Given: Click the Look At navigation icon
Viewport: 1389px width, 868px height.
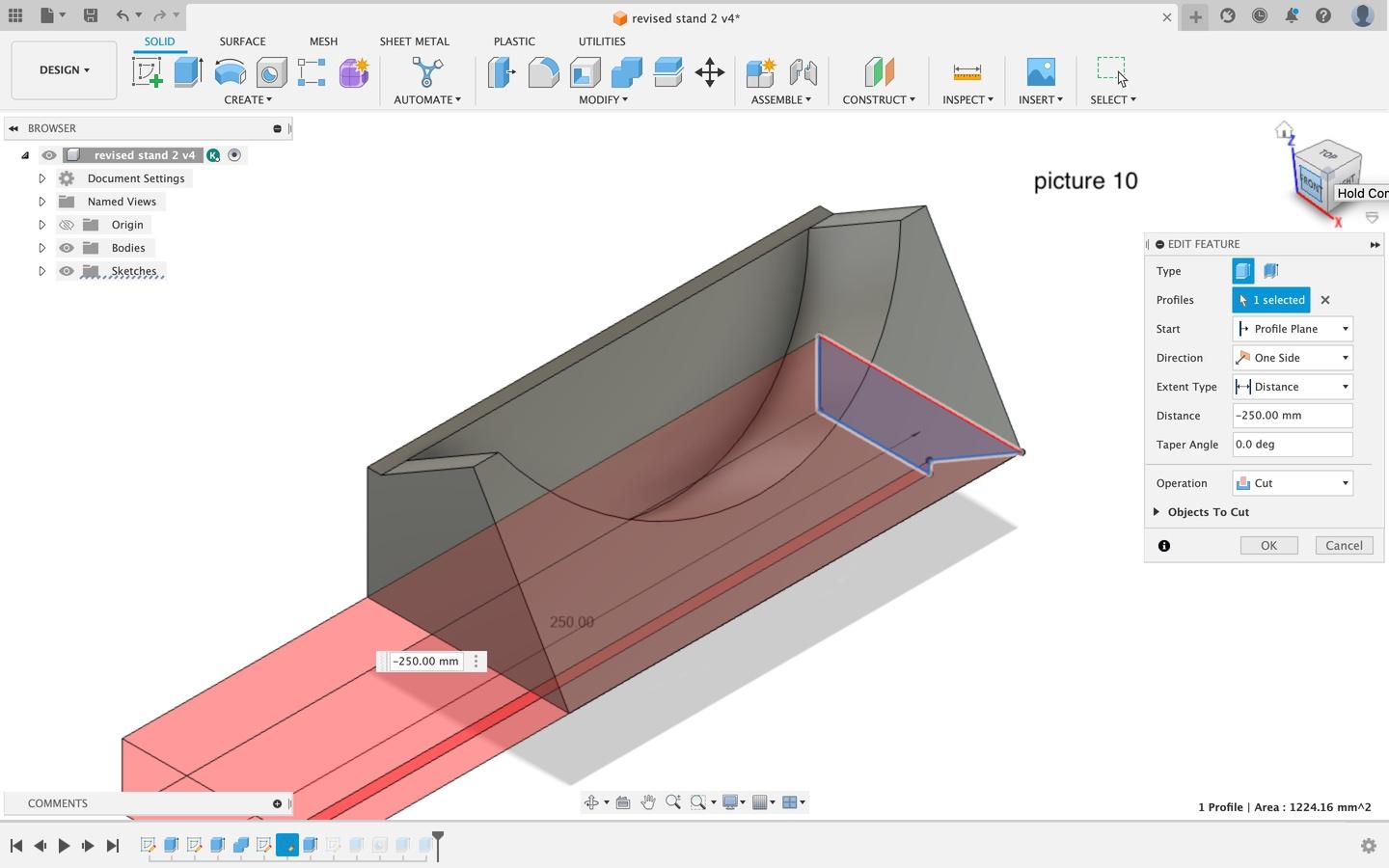Looking at the screenshot, I should tap(623, 802).
